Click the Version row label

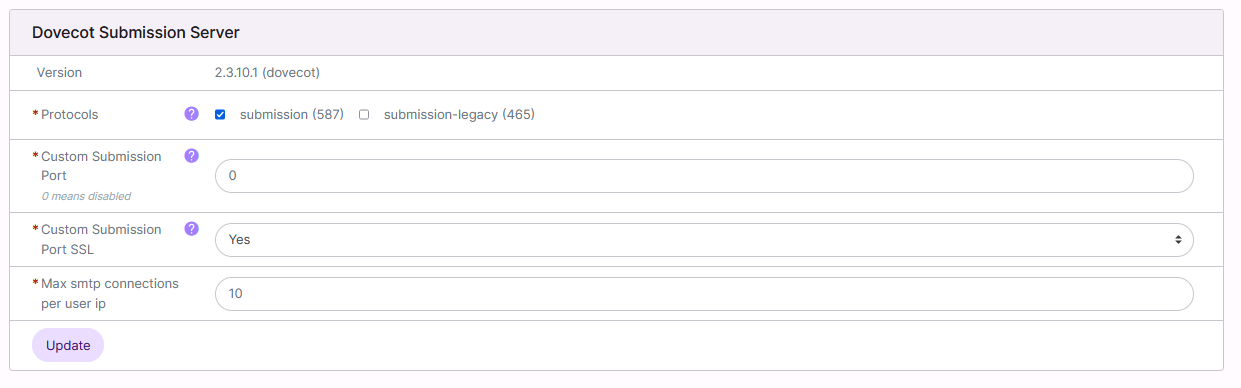pyautogui.click(x=59, y=73)
